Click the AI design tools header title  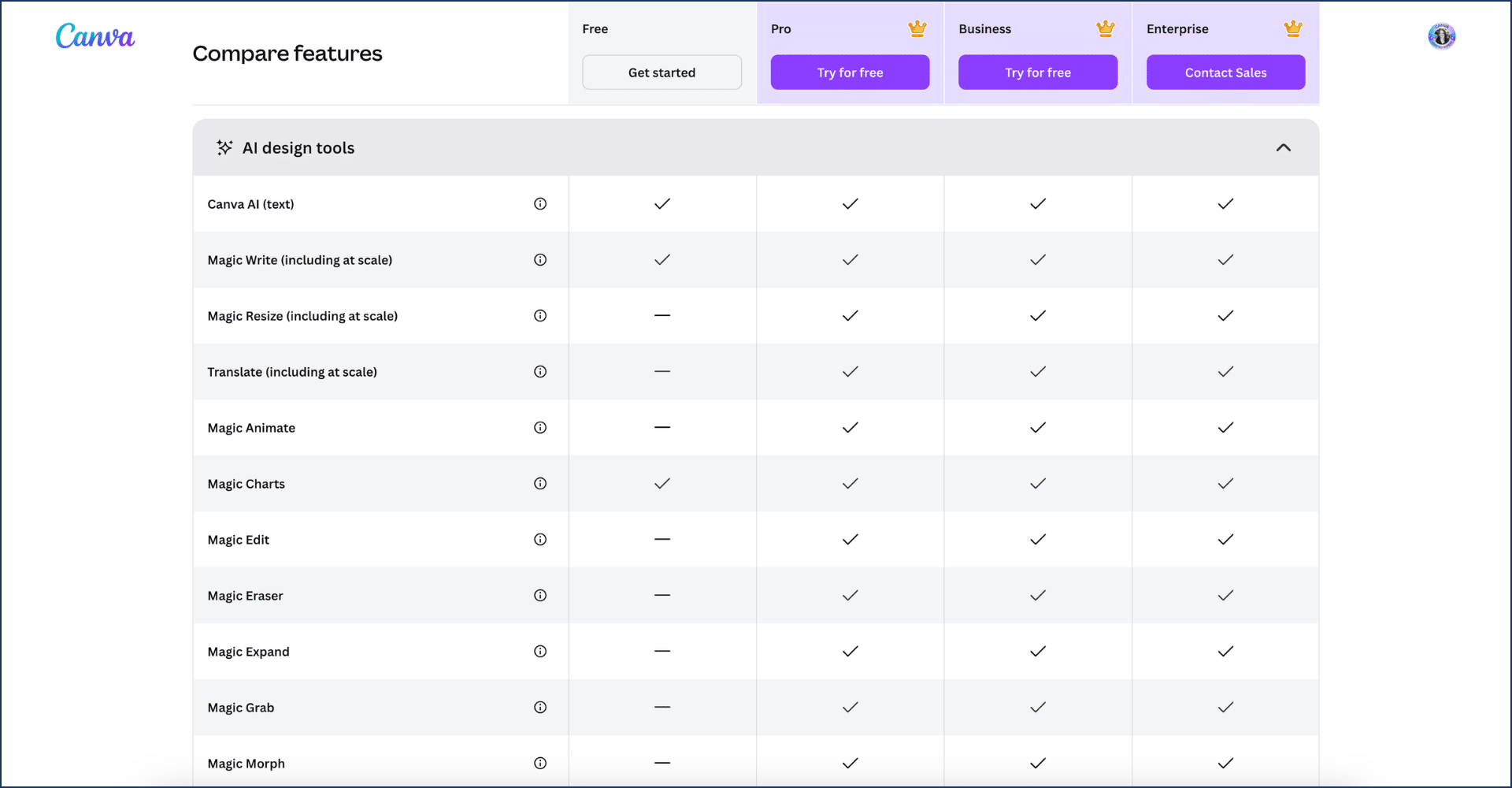pos(298,148)
